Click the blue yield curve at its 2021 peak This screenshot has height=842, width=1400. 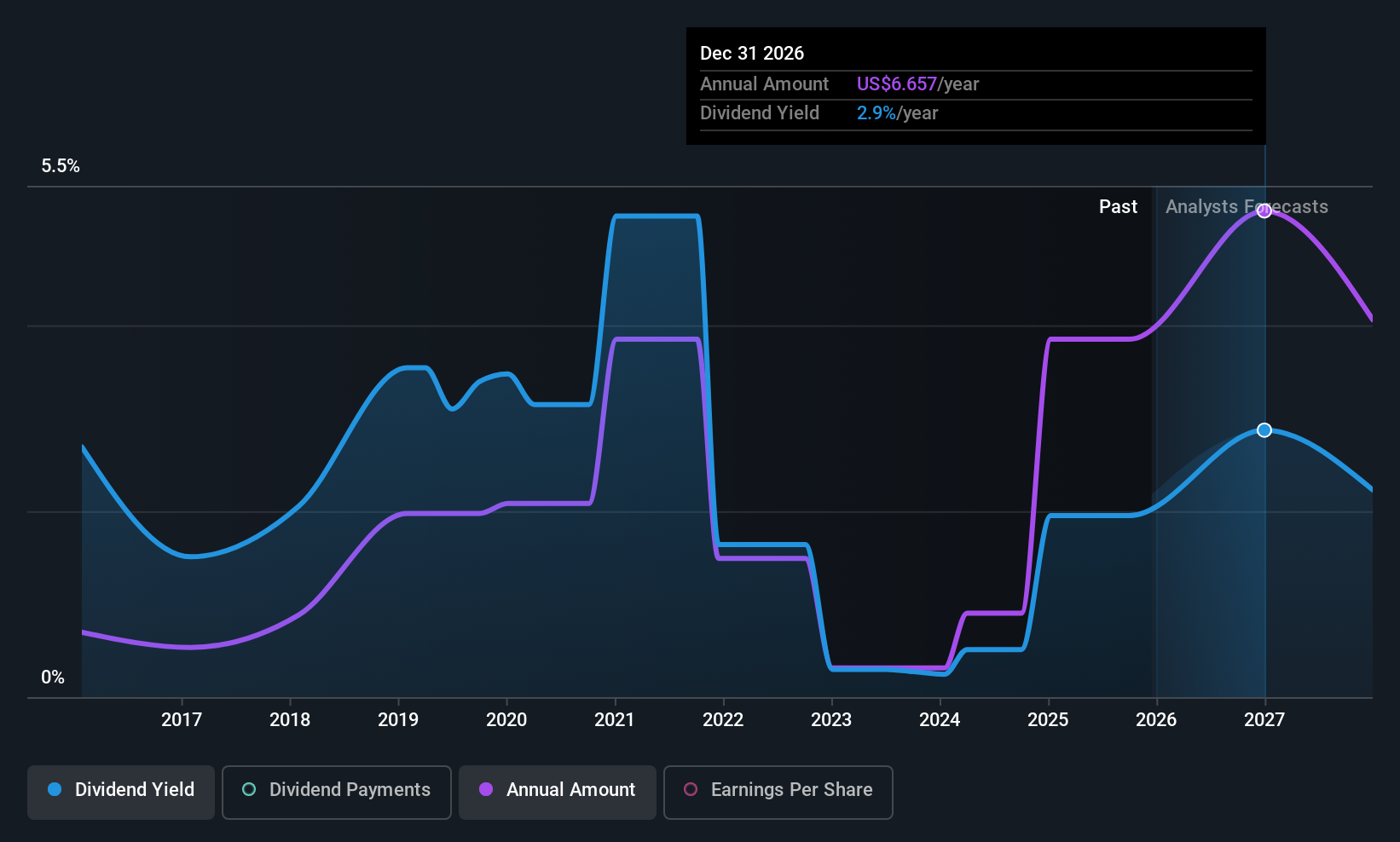[655, 216]
